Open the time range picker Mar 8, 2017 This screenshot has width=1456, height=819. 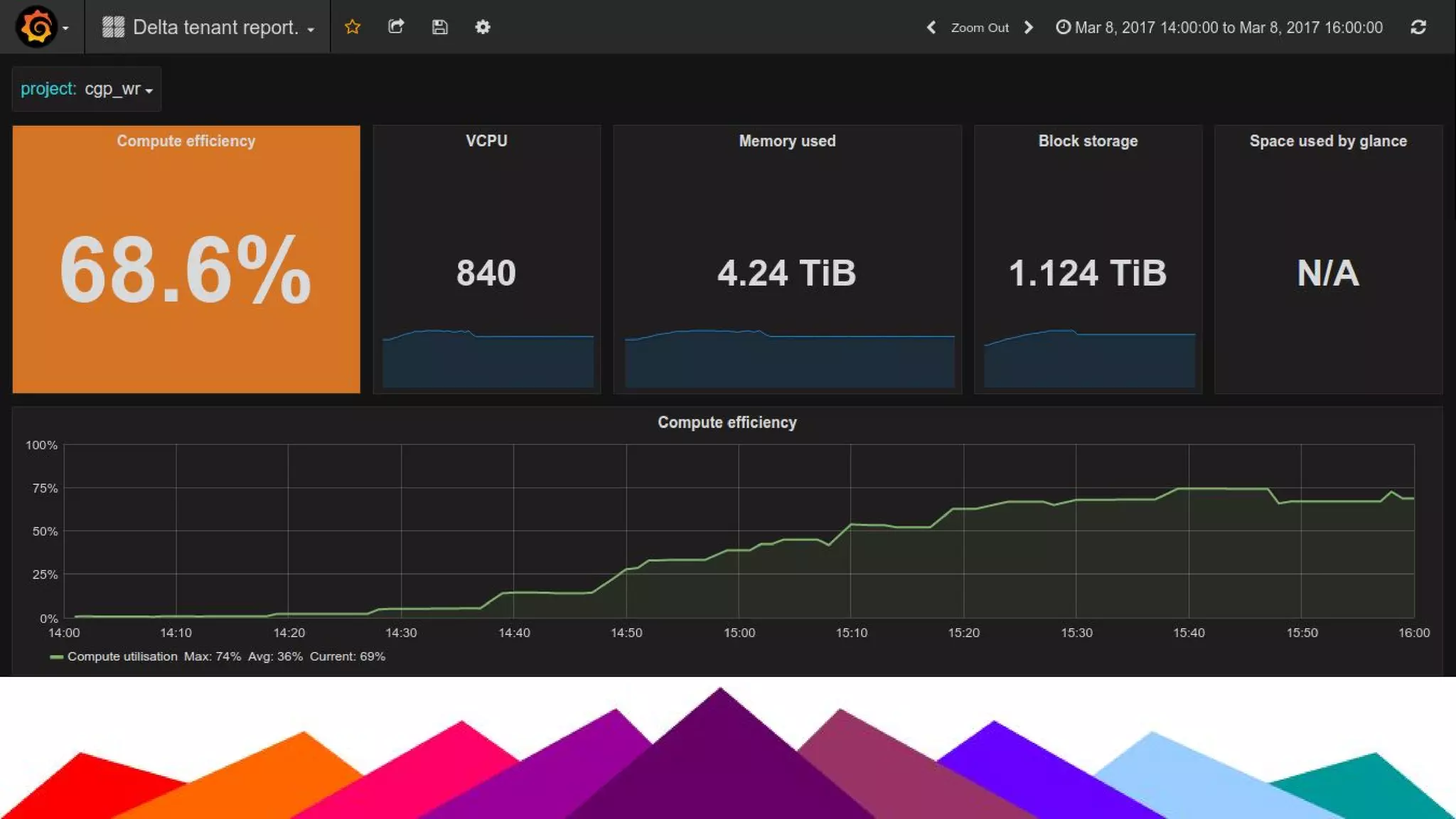point(1219,27)
